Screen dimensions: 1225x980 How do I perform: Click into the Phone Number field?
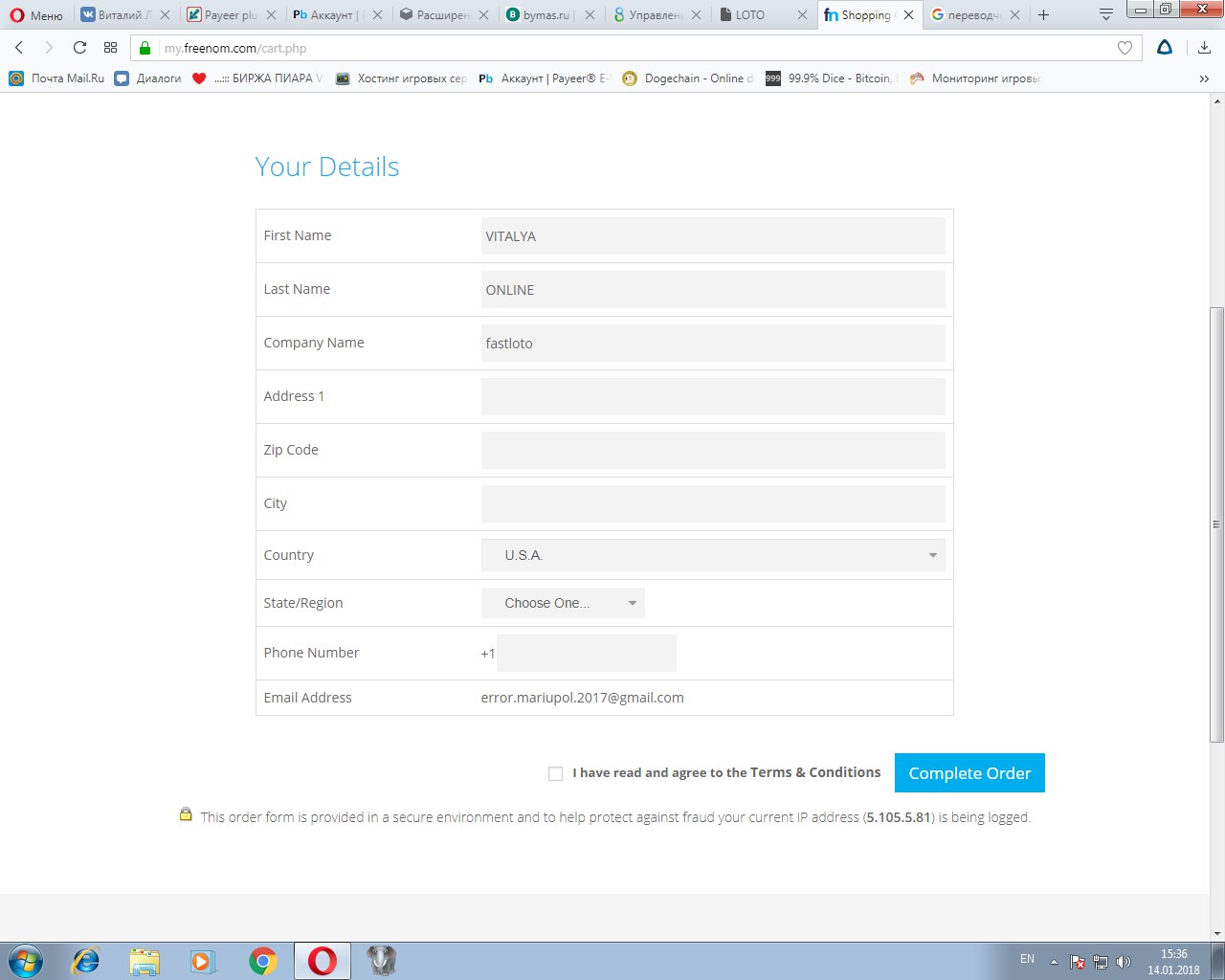click(x=586, y=653)
